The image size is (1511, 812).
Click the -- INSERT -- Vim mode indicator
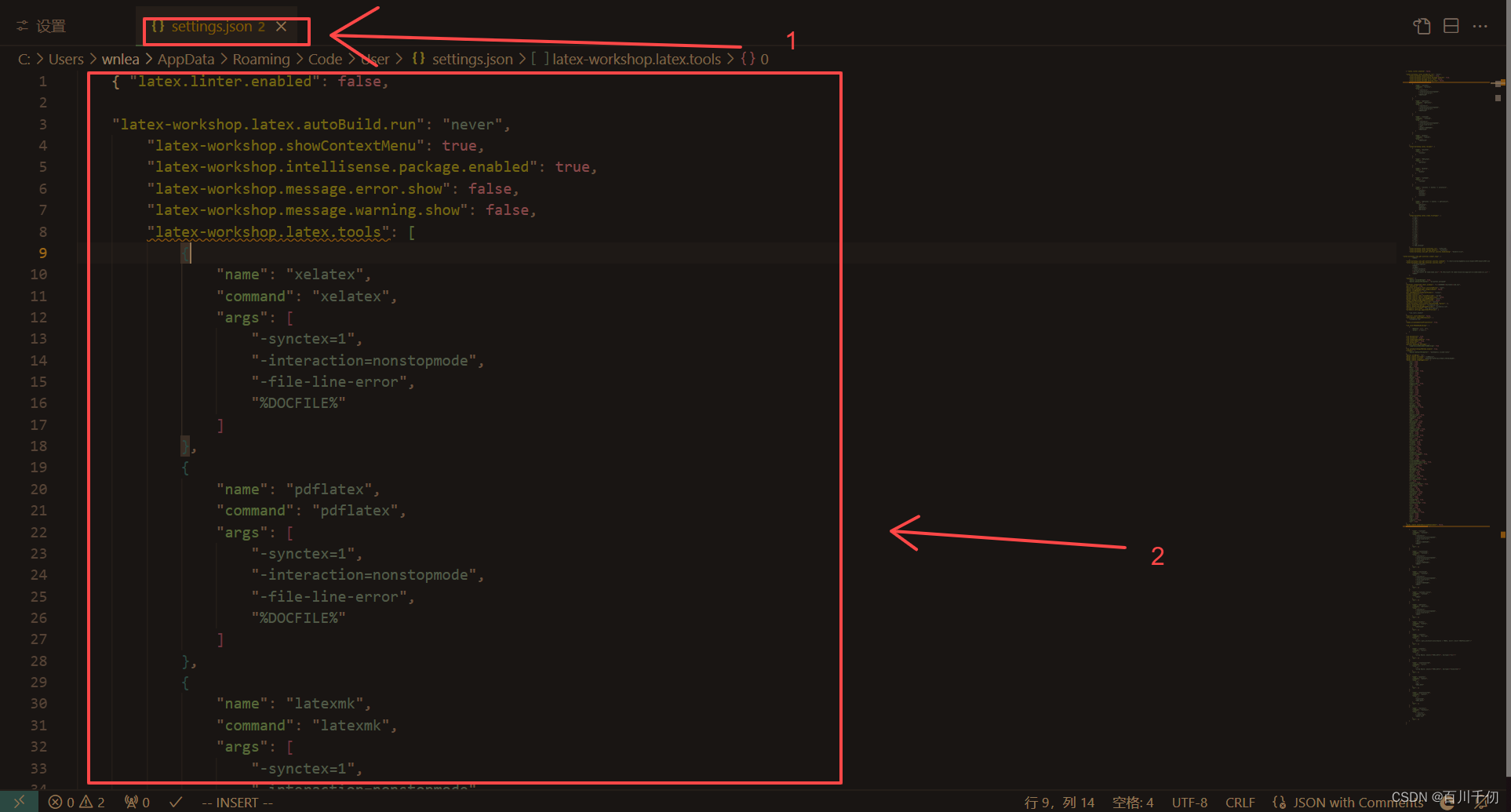(x=237, y=802)
